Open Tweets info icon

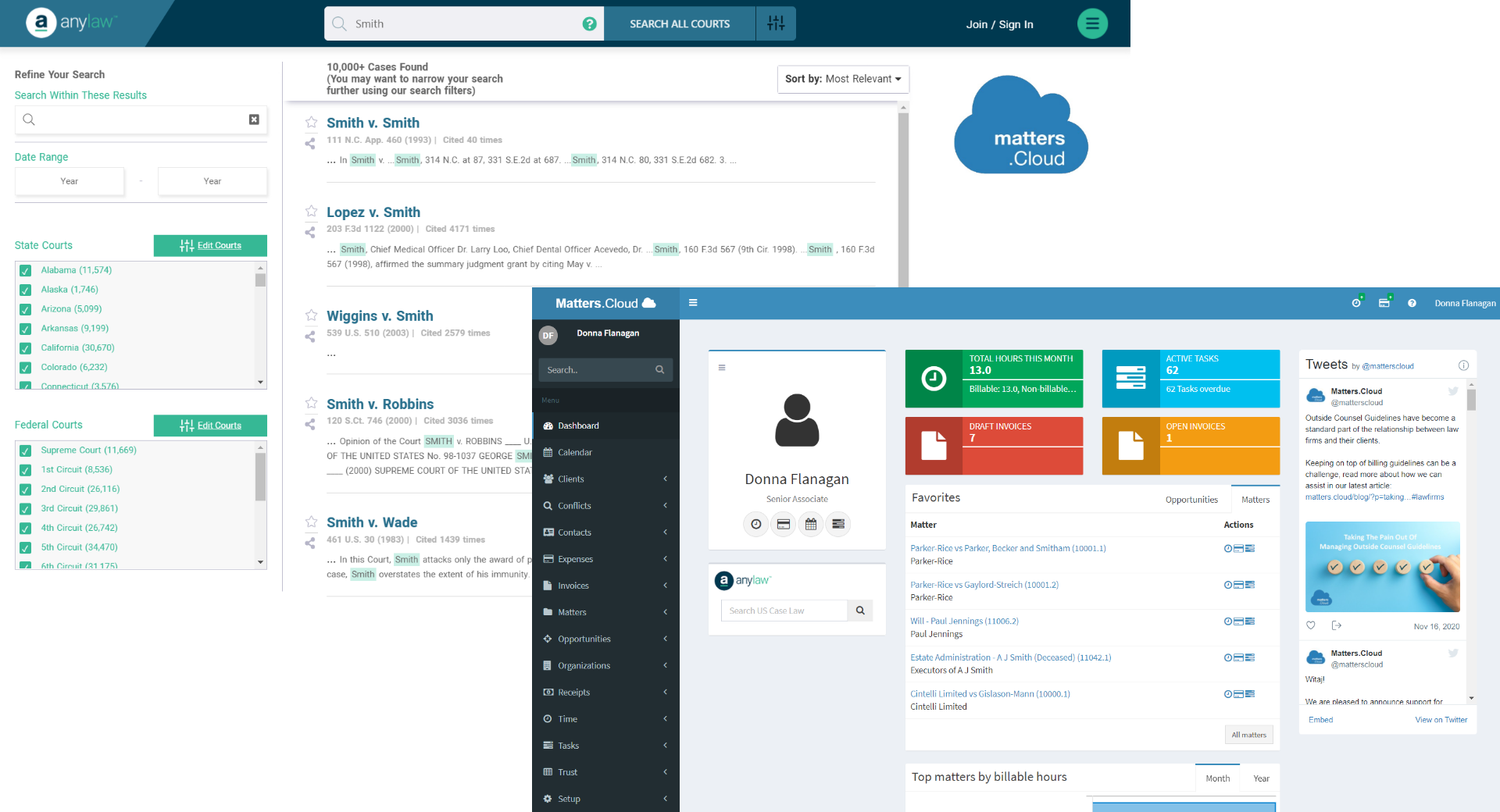[1463, 365]
